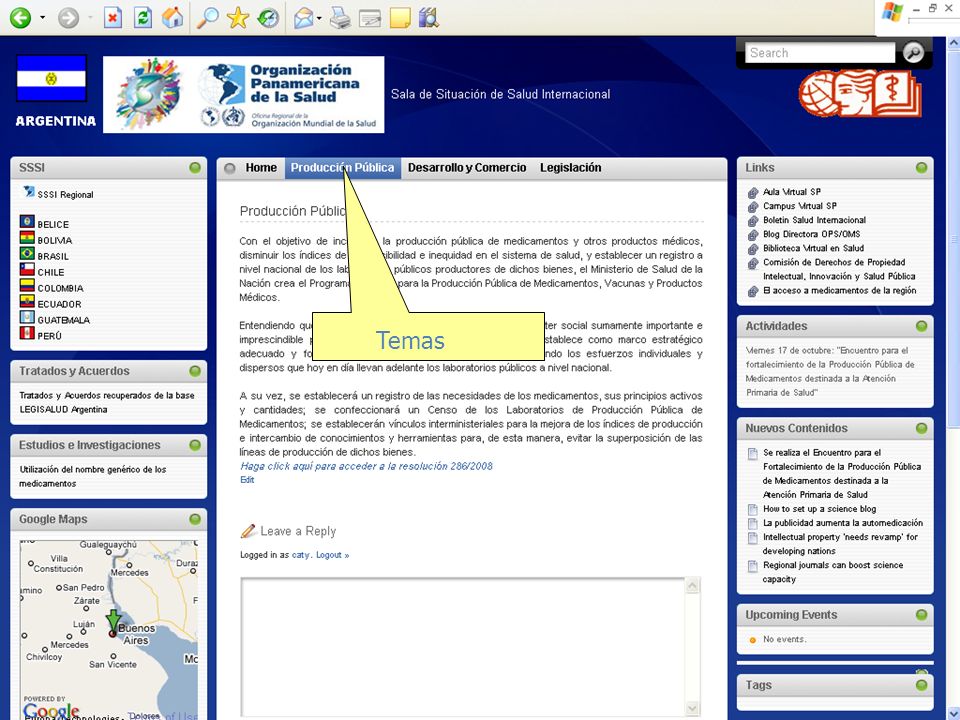Click the Edit link below the article
The image size is (960, 720).
click(247, 480)
